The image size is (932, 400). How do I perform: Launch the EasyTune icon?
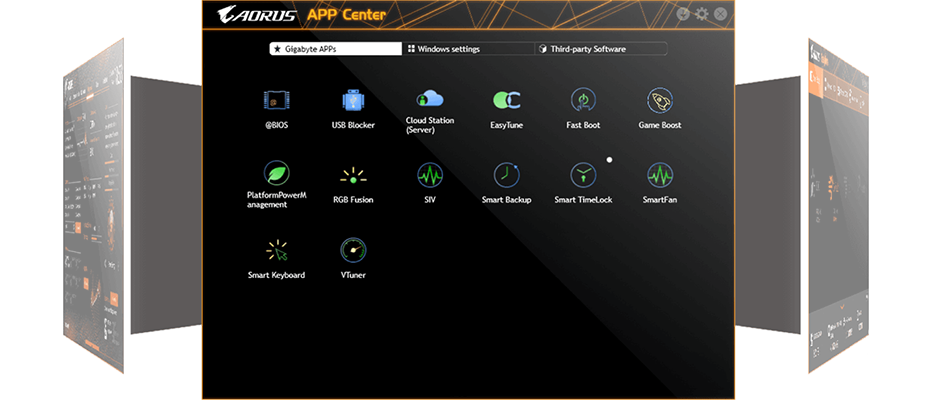pos(506,100)
